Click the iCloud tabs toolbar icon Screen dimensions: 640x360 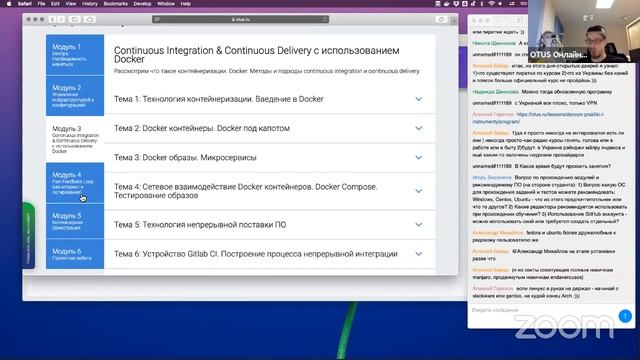[90, 19]
